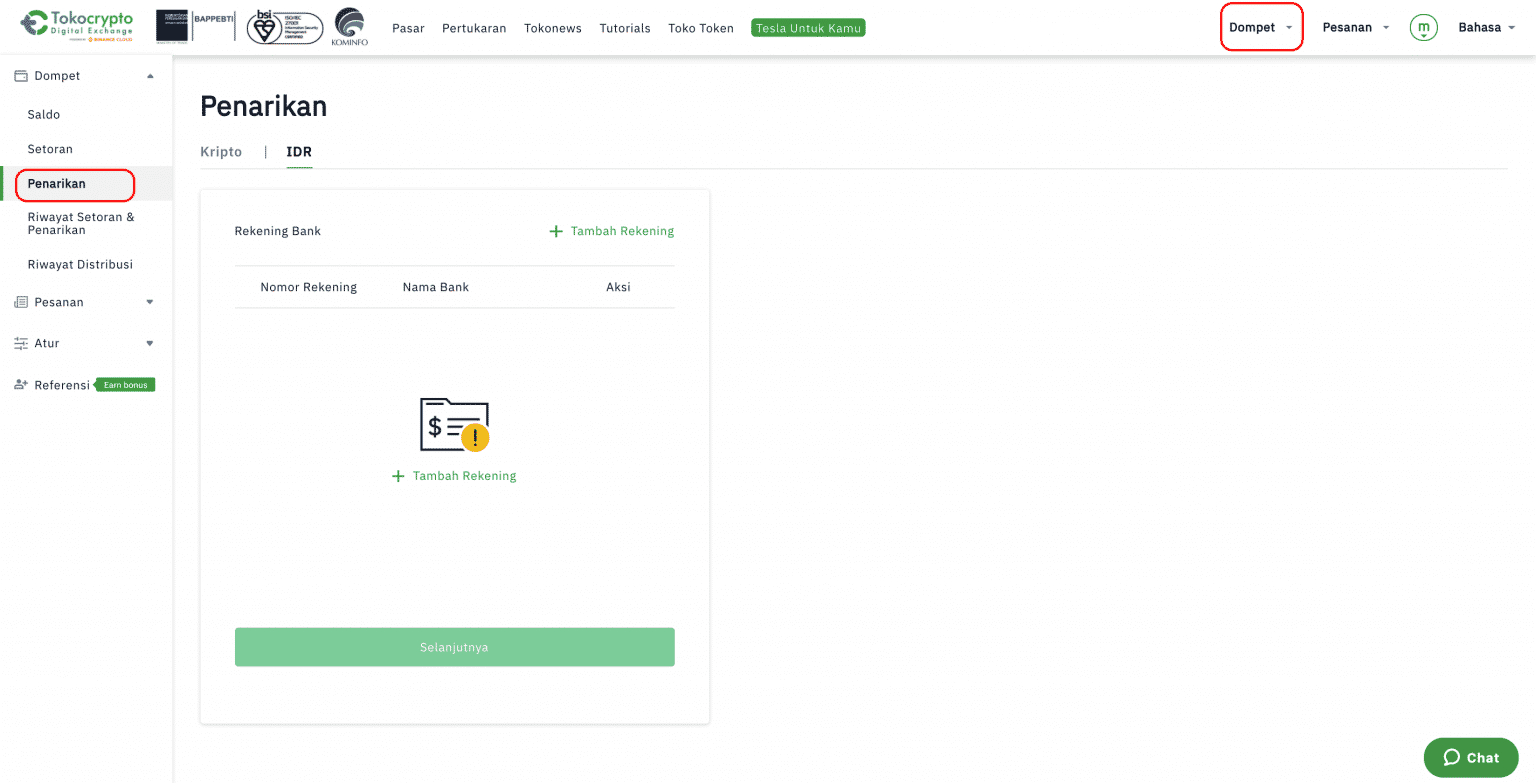The image size is (1536, 783).
Task: Open Riwayat Setoran & Penarikan in sidebar
Action: pyautogui.click(x=81, y=223)
